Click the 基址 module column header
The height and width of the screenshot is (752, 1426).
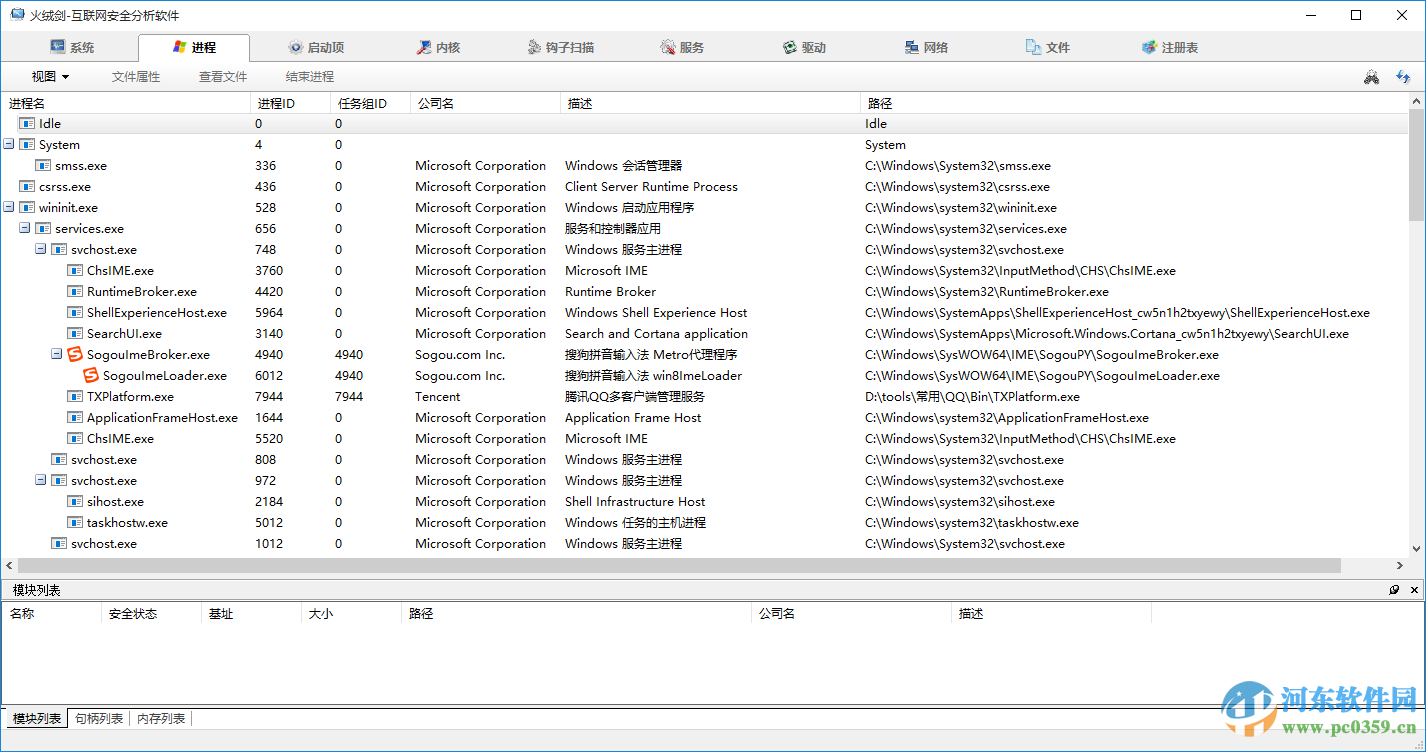[251, 614]
